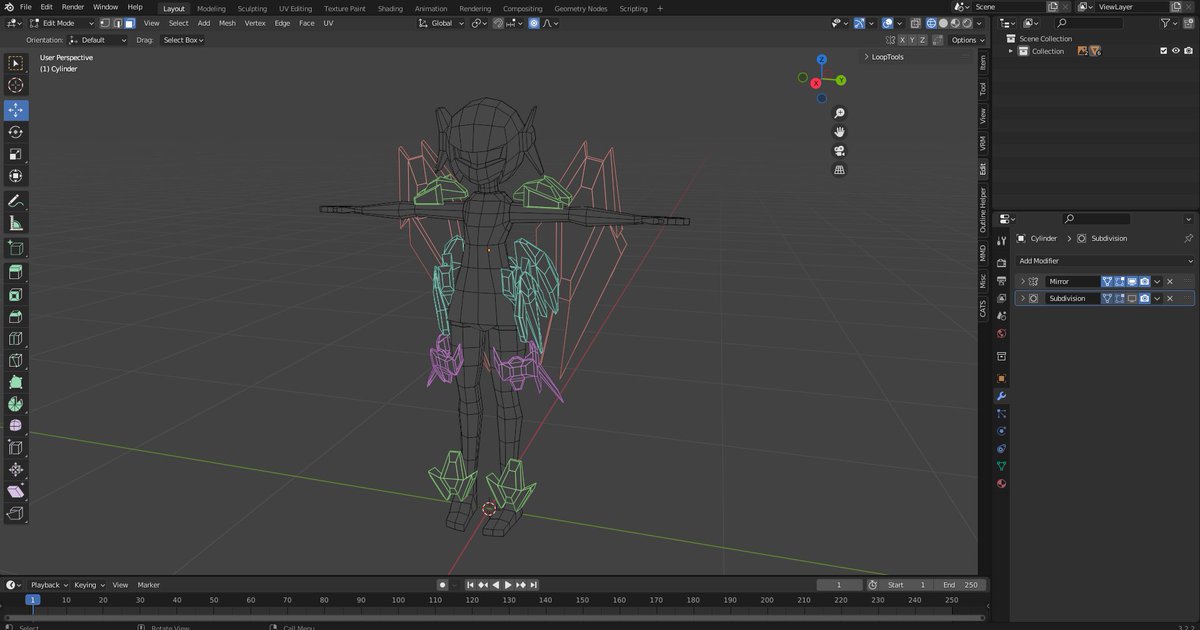Toggle Mirror modifier edit mode display
The height and width of the screenshot is (630, 1200).
pyautogui.click(x=1120, y=281)
